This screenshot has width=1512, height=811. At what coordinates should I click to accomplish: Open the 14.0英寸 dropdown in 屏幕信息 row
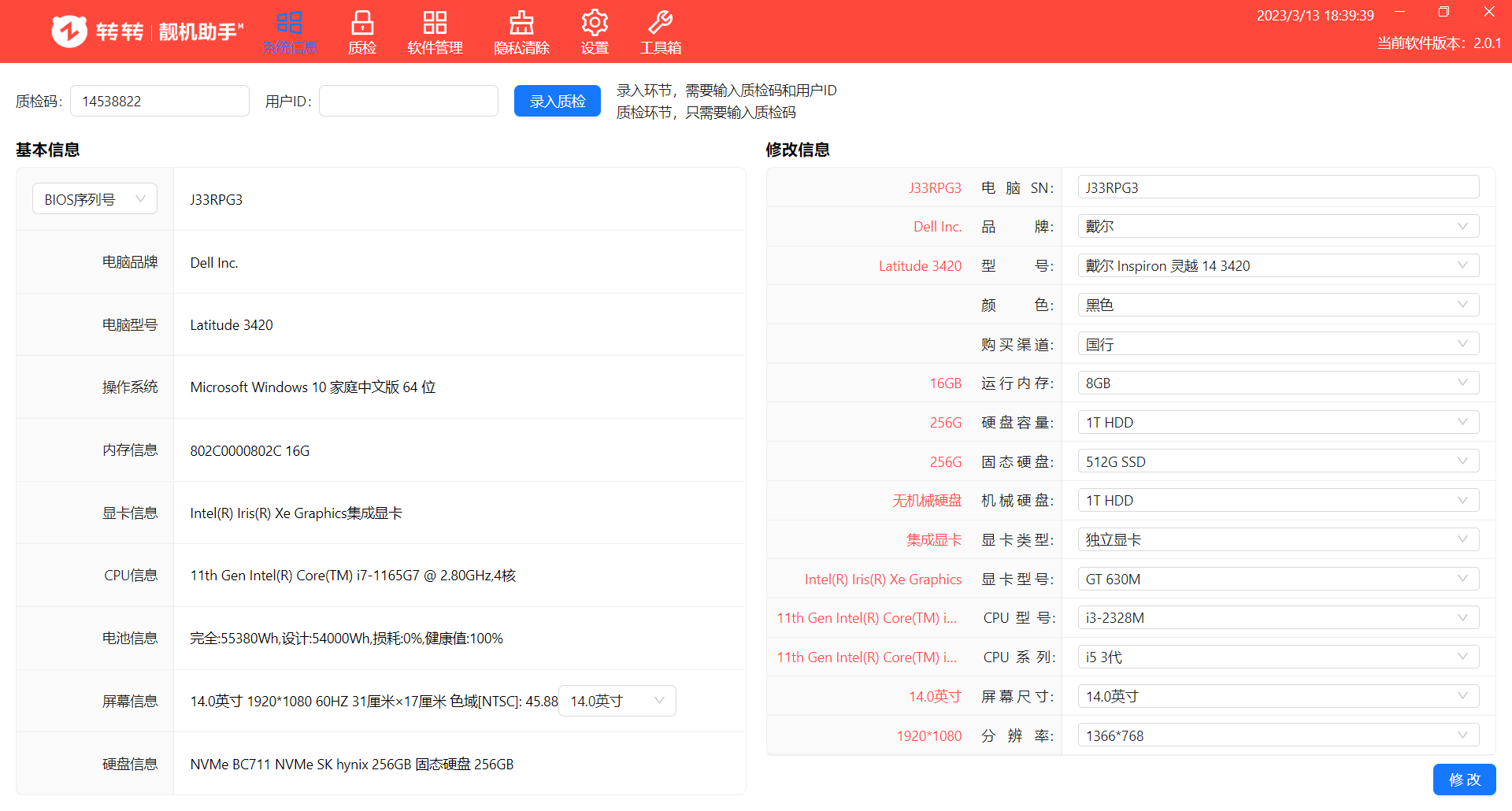tap(617, 701)
